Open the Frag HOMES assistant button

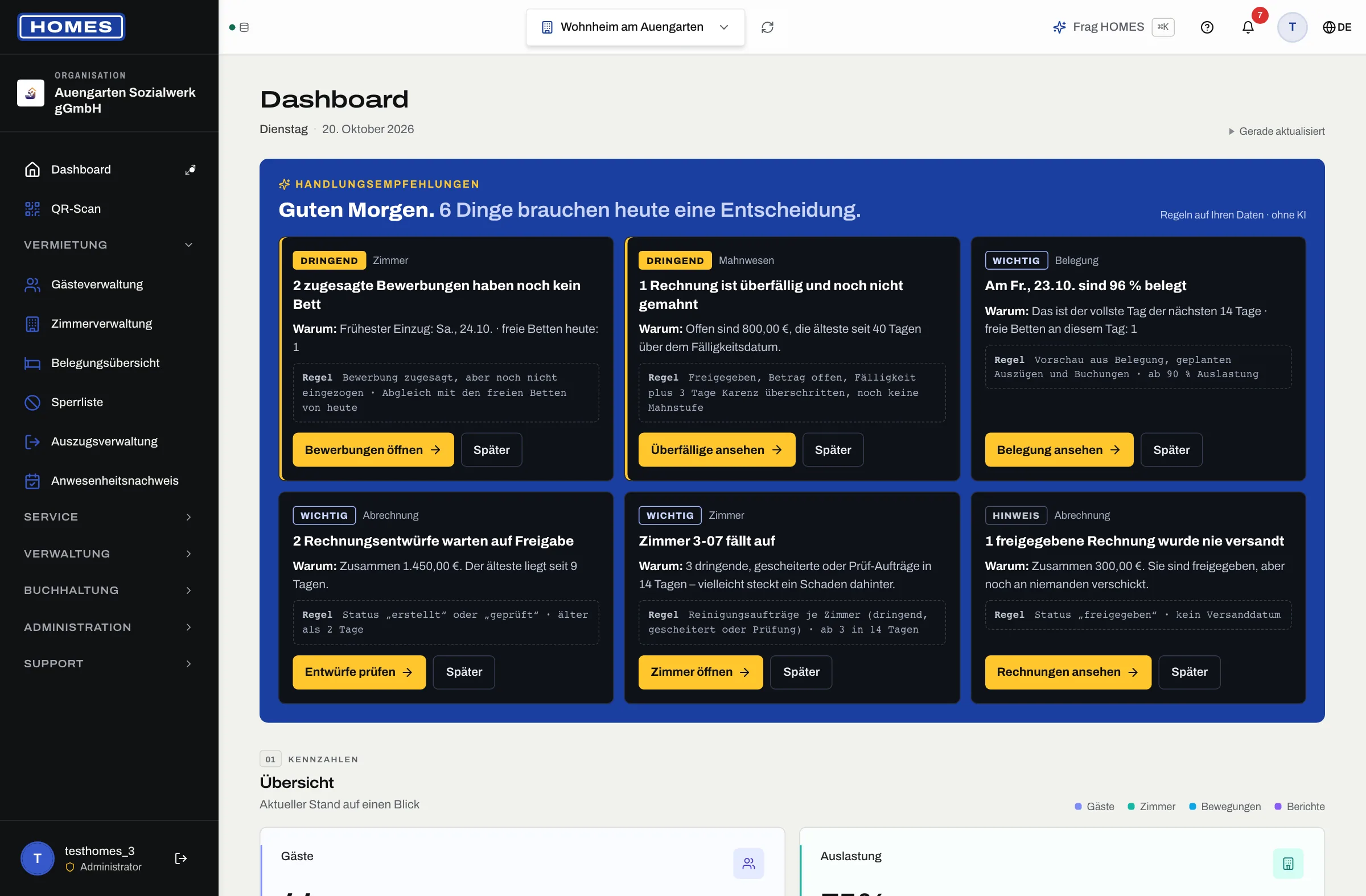click(1113, 27)
